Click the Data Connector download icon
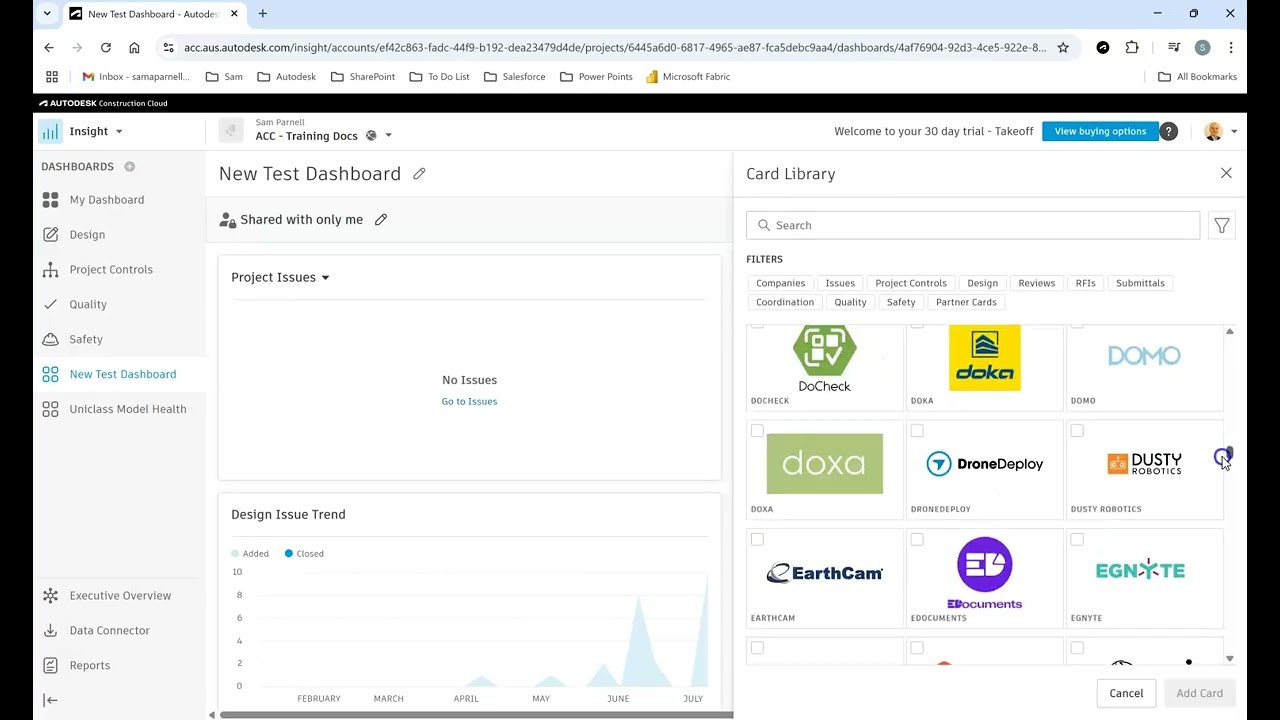1280x720 pixels. pos(50,631)
